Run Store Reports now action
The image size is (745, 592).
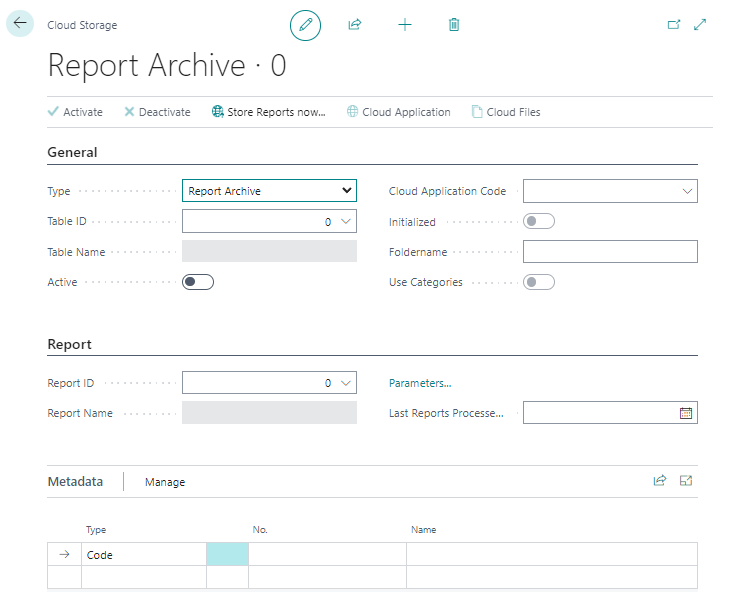[269, 112]
